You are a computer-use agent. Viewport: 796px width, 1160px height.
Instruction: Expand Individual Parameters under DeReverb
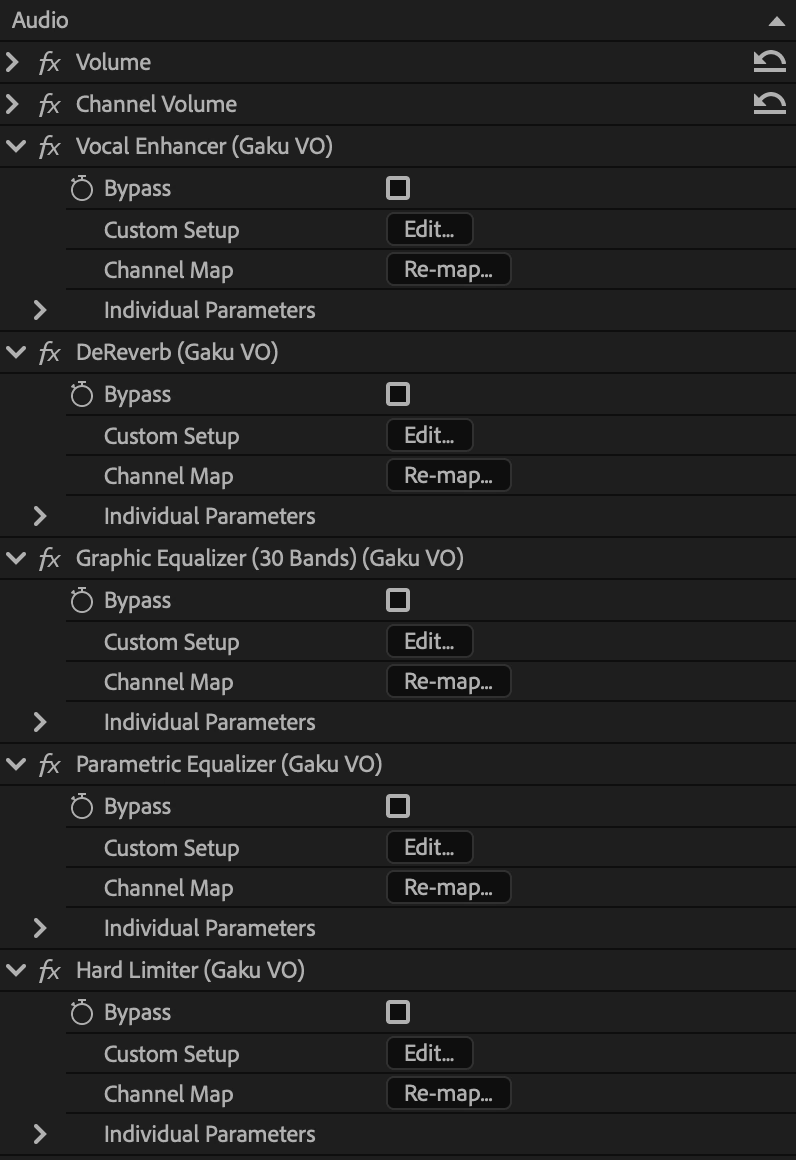pos(40,516)
